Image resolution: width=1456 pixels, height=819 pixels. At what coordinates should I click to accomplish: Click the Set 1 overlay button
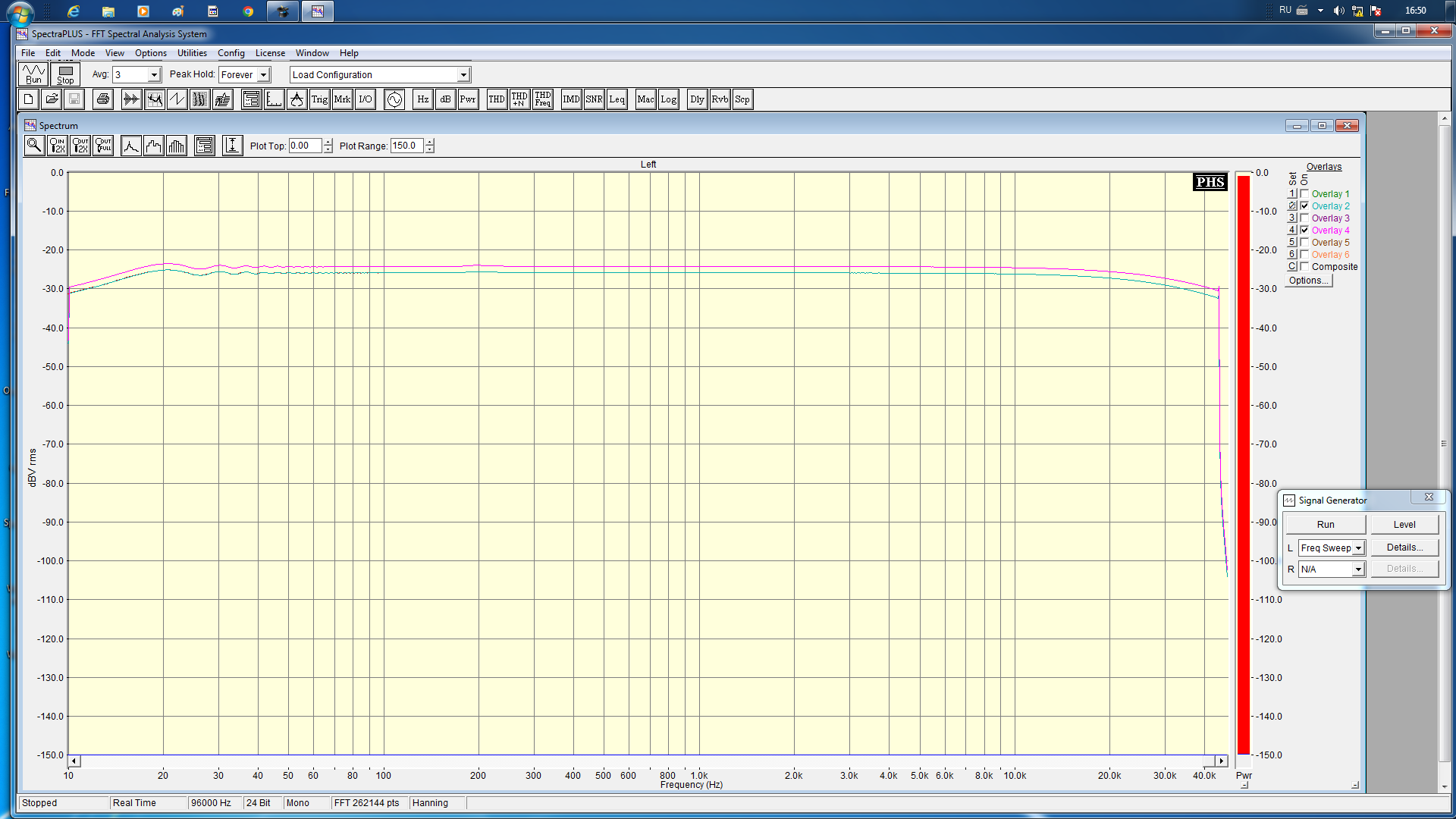coord(1292,193)
